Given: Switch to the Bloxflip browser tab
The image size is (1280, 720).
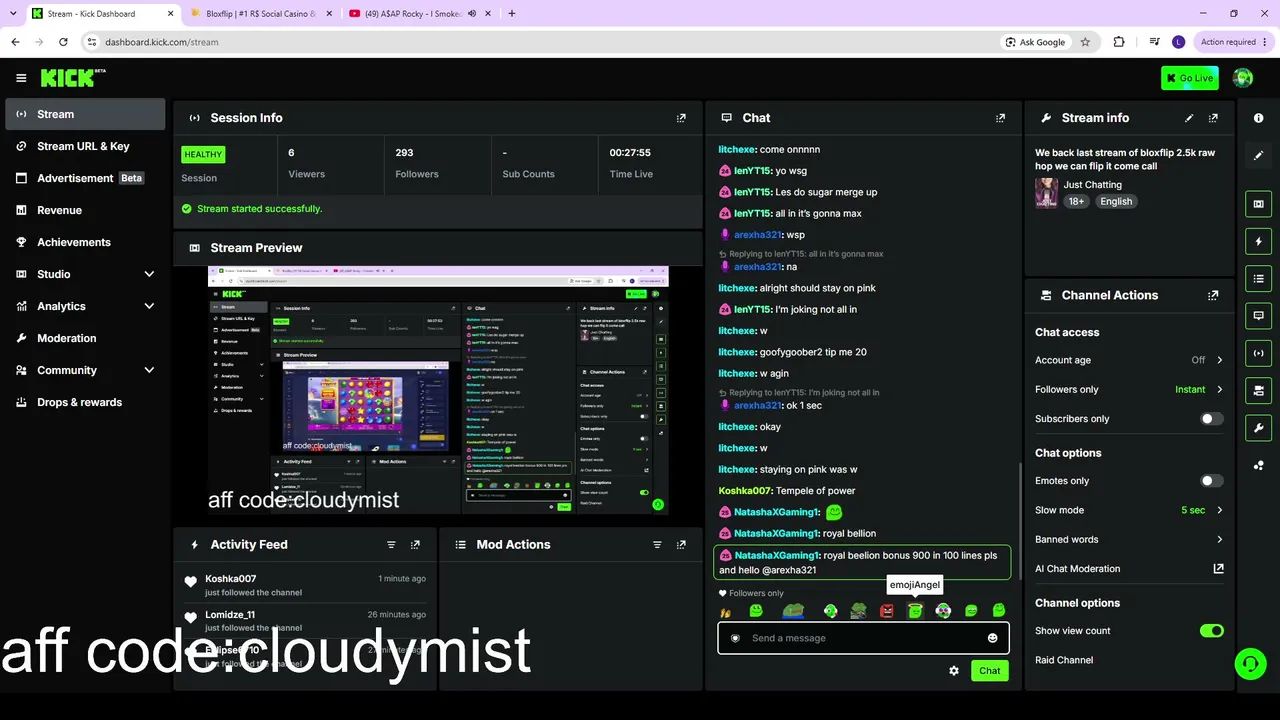Looking at the screenshot, I should (260, 13).
